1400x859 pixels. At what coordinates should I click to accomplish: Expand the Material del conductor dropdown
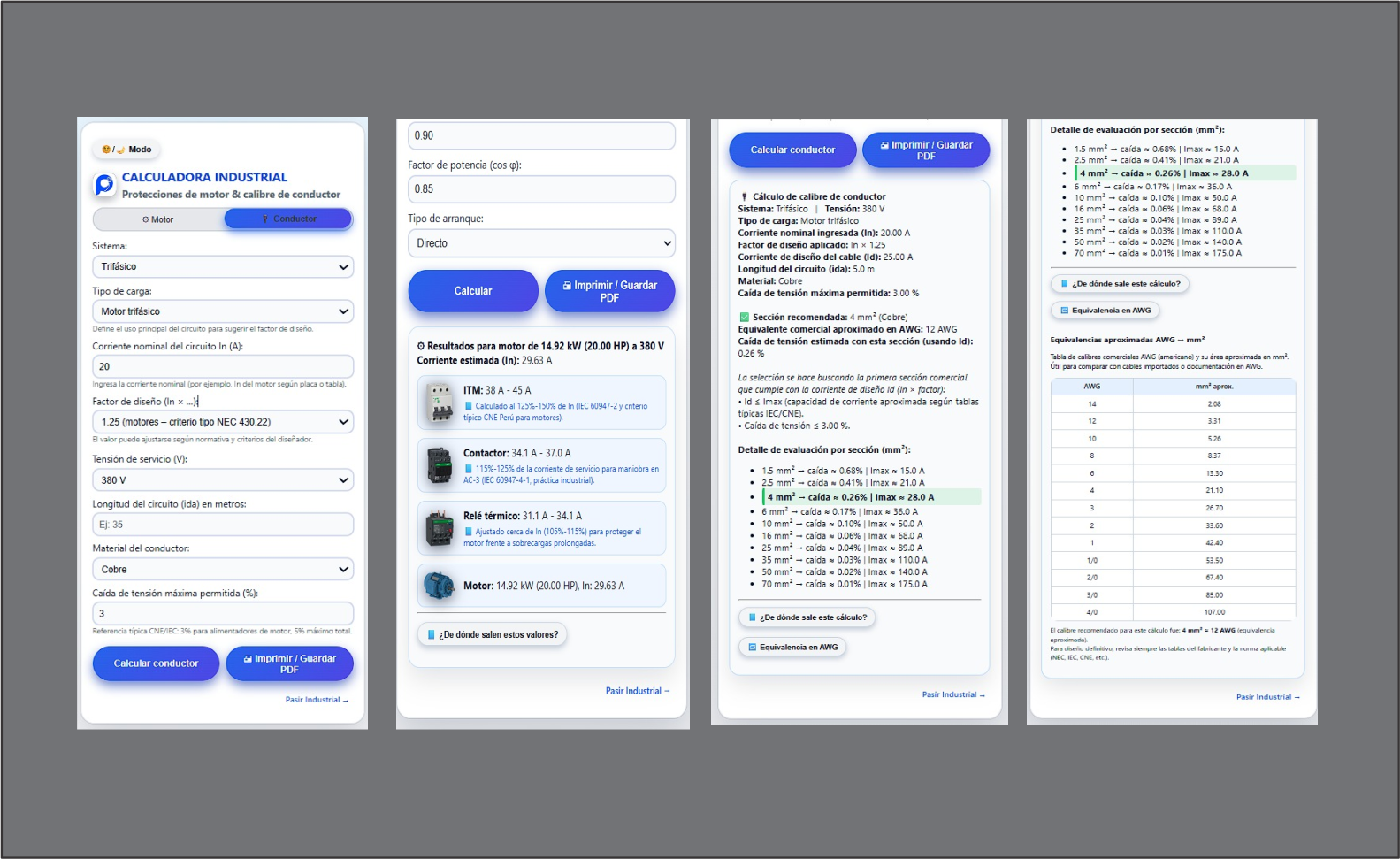pos(223,570)
